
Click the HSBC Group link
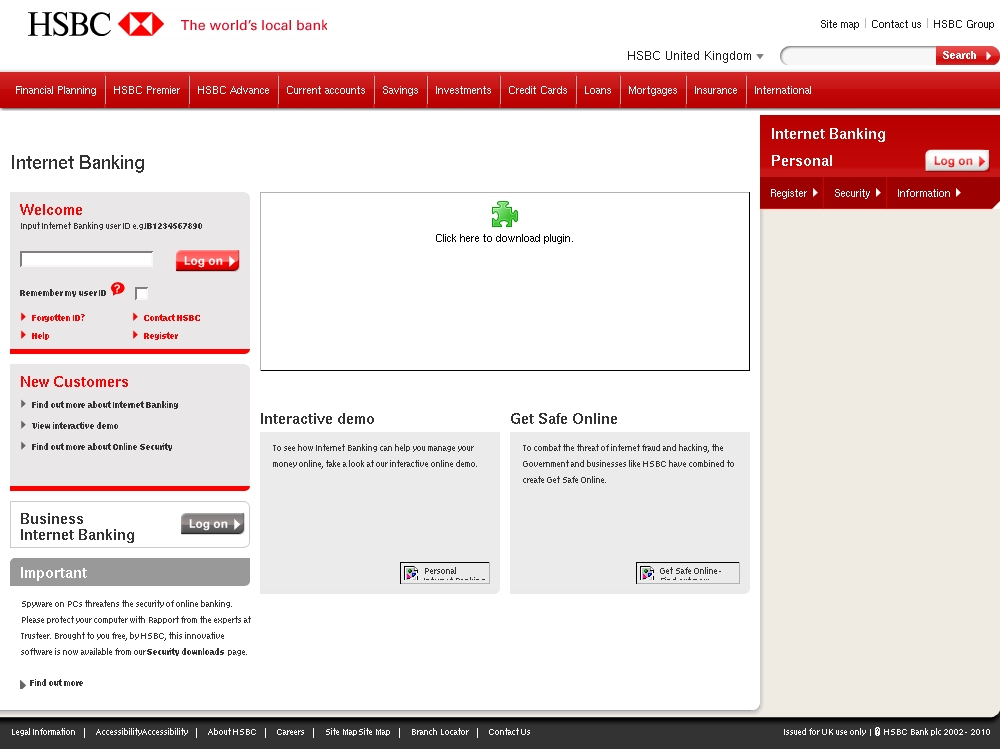963,24
